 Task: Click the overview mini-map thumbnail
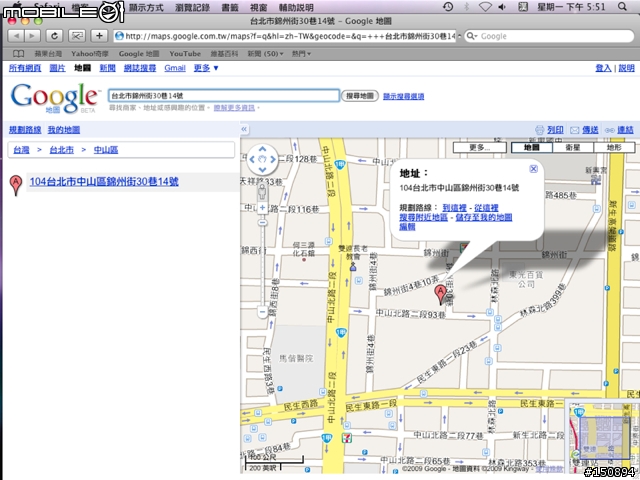[x=602, y=436]
